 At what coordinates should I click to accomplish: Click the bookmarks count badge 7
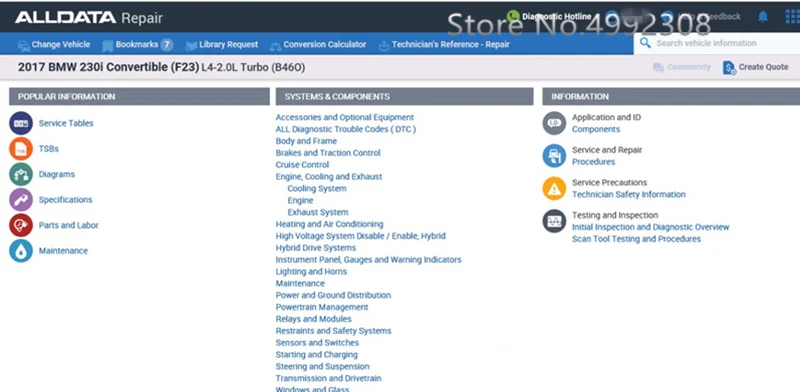(166, 44)
